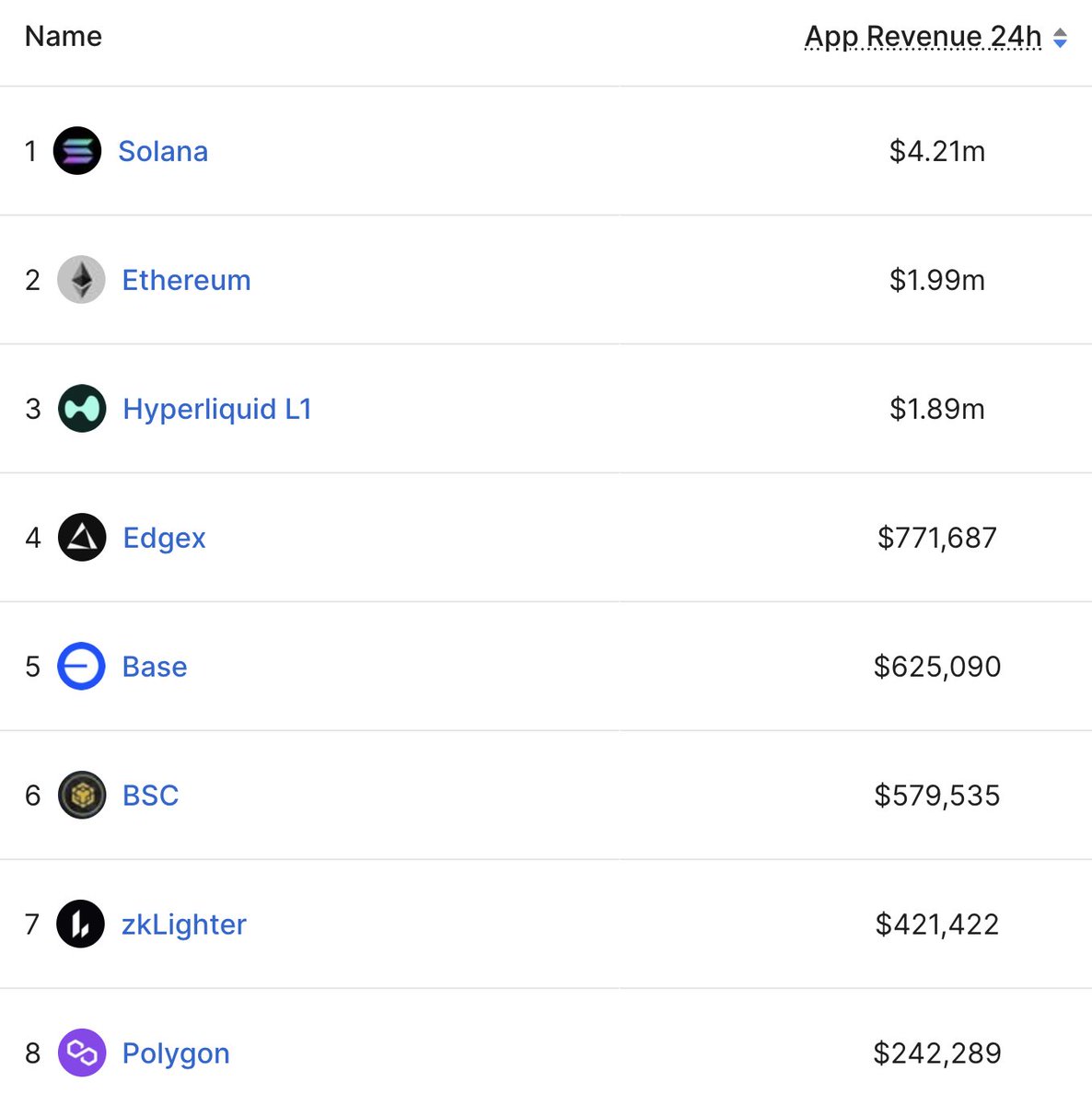1092x1105 pixels.
Task: Click the Name column header
Action: pos(64,36)
